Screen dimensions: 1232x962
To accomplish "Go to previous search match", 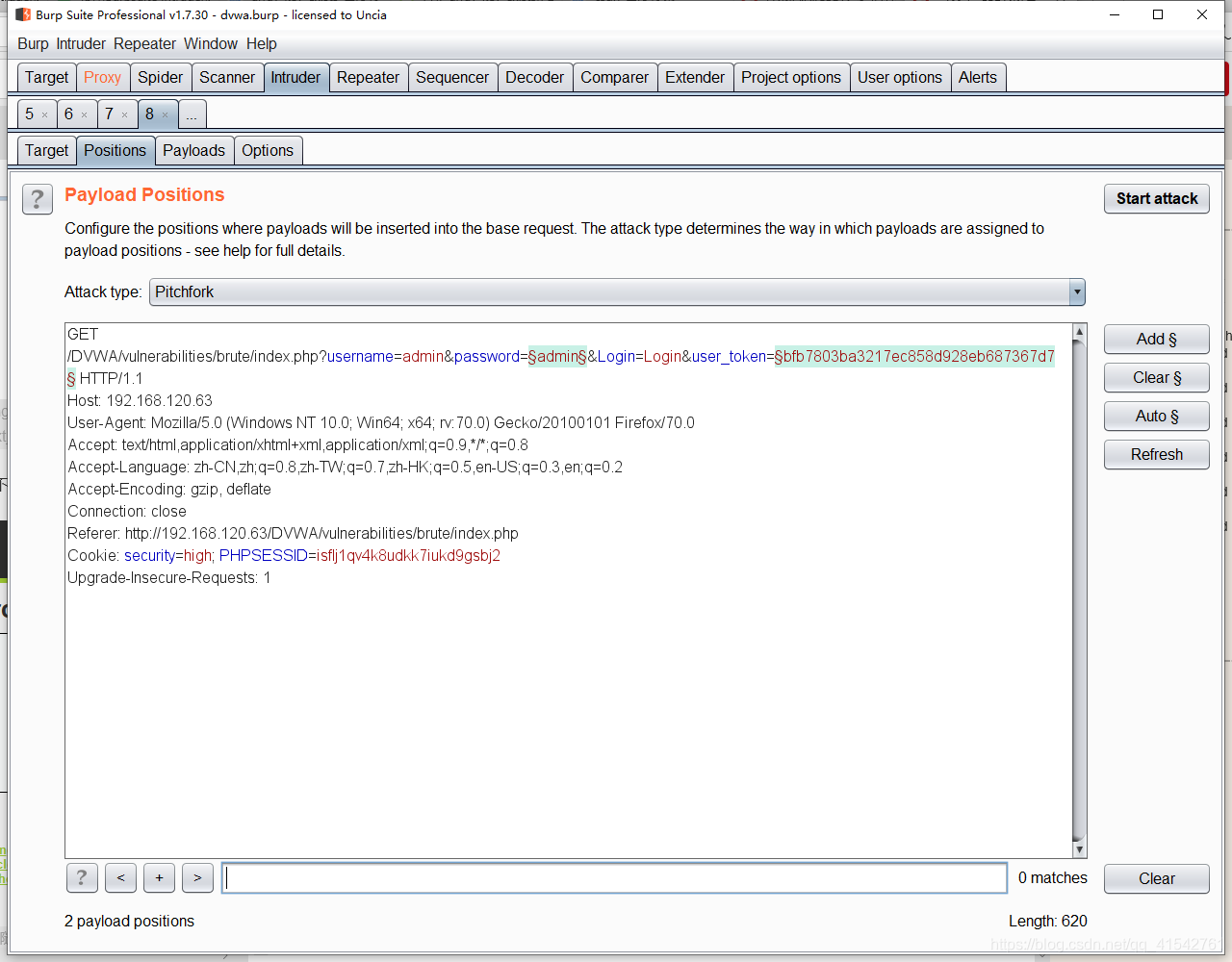I will (120, 877).
